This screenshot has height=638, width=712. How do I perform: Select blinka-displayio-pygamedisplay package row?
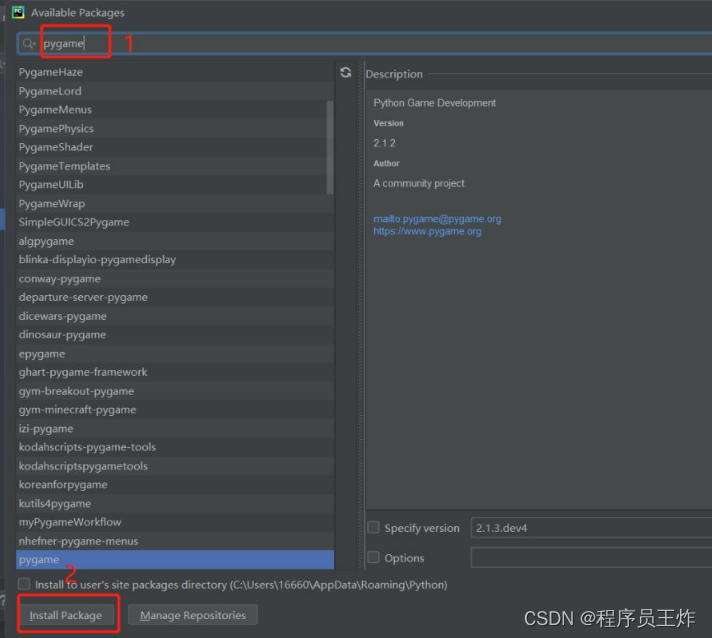coord(175,260)
